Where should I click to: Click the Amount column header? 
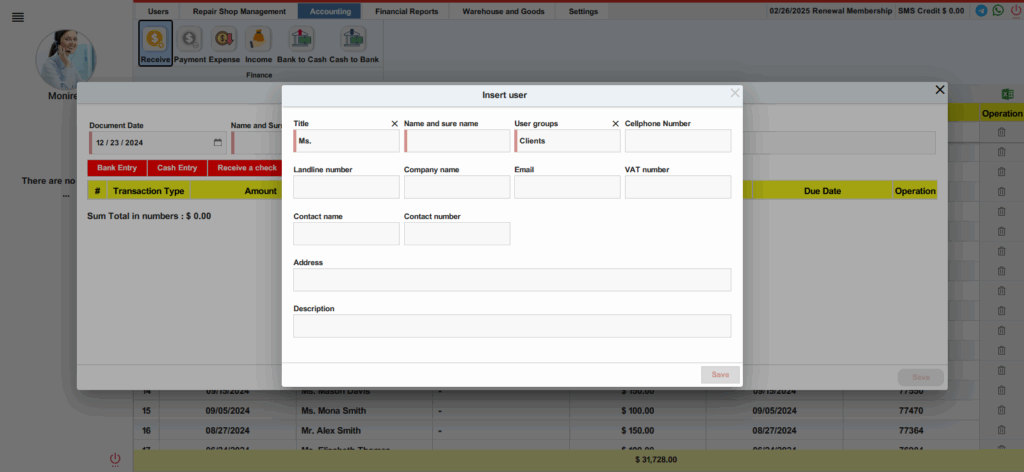[x=261, y=191]
